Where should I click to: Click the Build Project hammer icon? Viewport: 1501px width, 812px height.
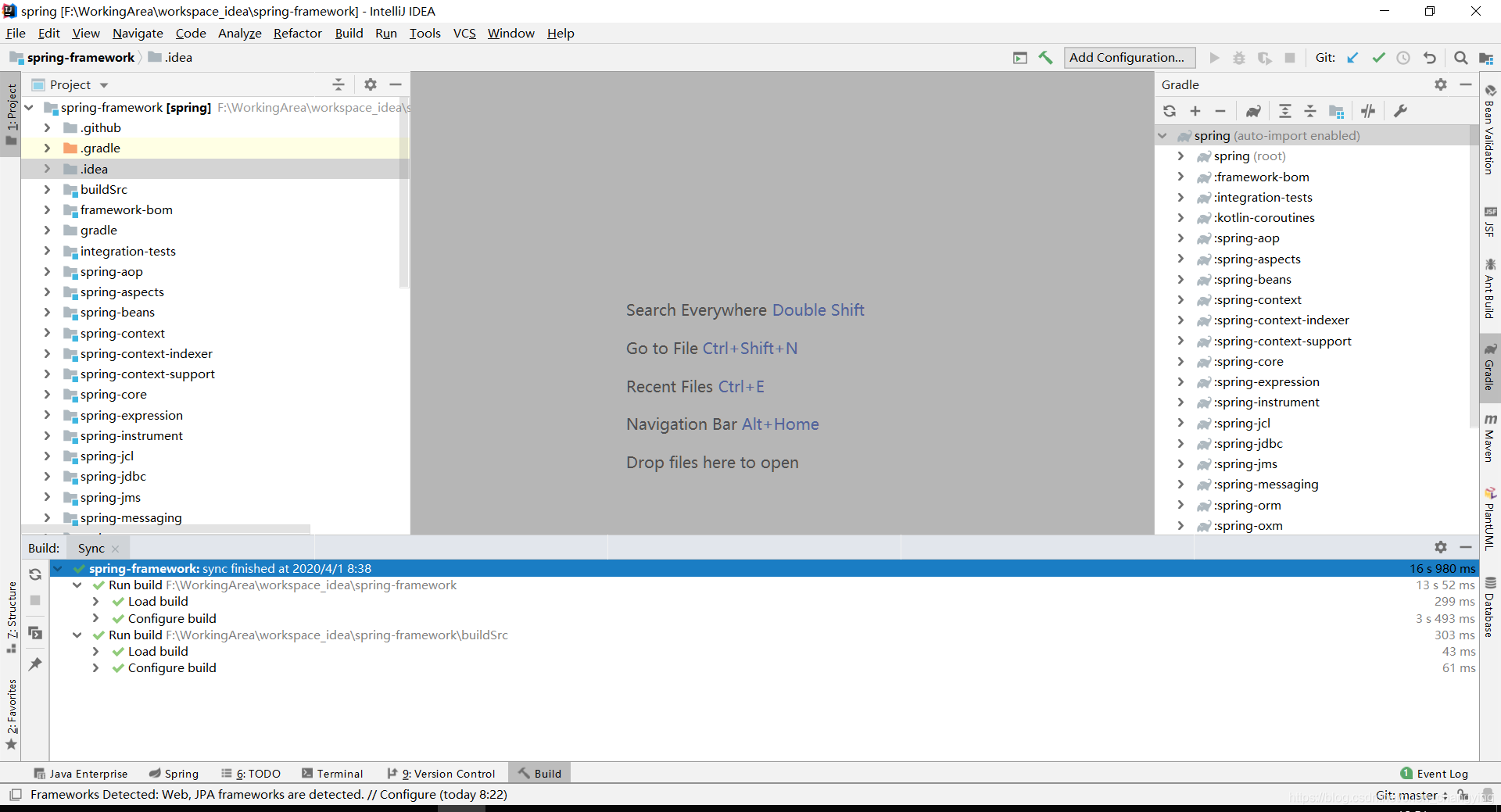[x=1045, y=58]
